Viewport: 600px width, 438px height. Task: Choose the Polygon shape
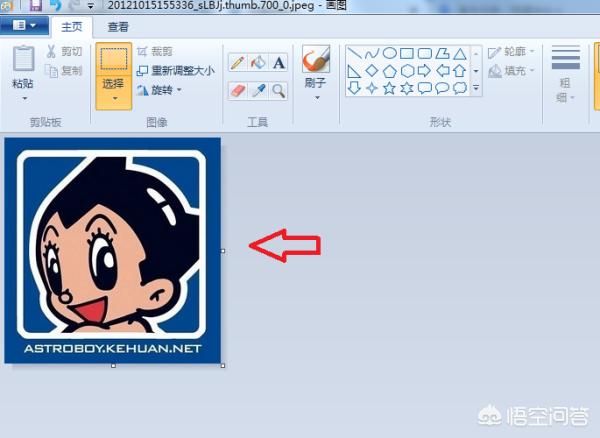point(442,53)
